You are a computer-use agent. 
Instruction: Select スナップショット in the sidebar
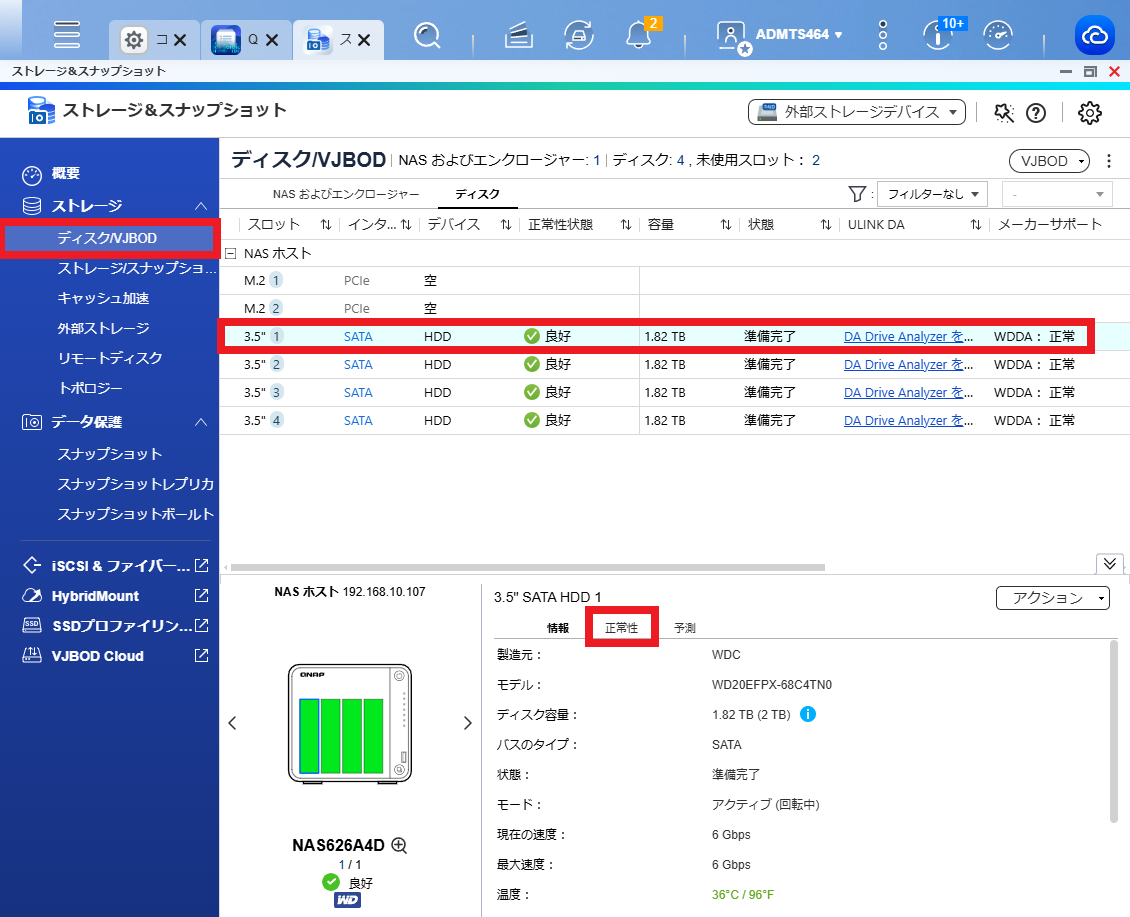[110, 454]
